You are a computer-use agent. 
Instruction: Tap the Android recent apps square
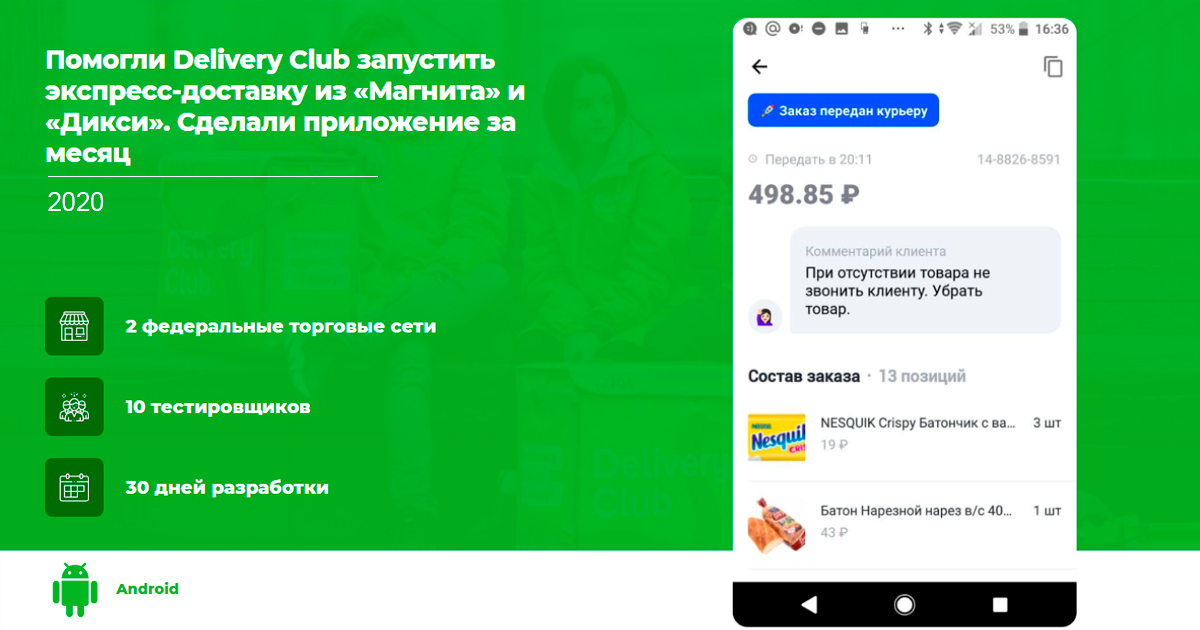(1000, 604)
